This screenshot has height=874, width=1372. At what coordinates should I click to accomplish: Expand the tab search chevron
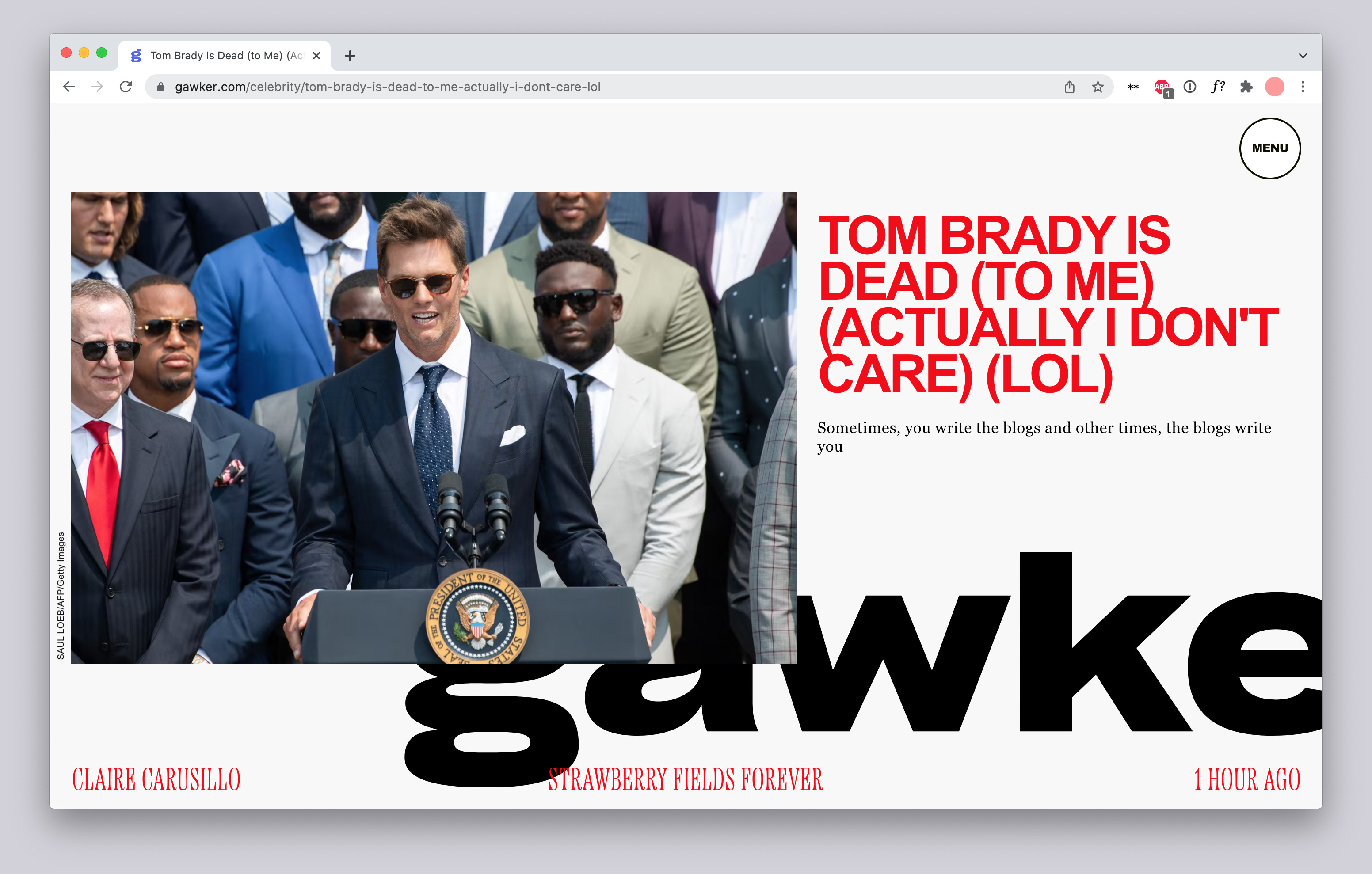(x=1303, y=56)
